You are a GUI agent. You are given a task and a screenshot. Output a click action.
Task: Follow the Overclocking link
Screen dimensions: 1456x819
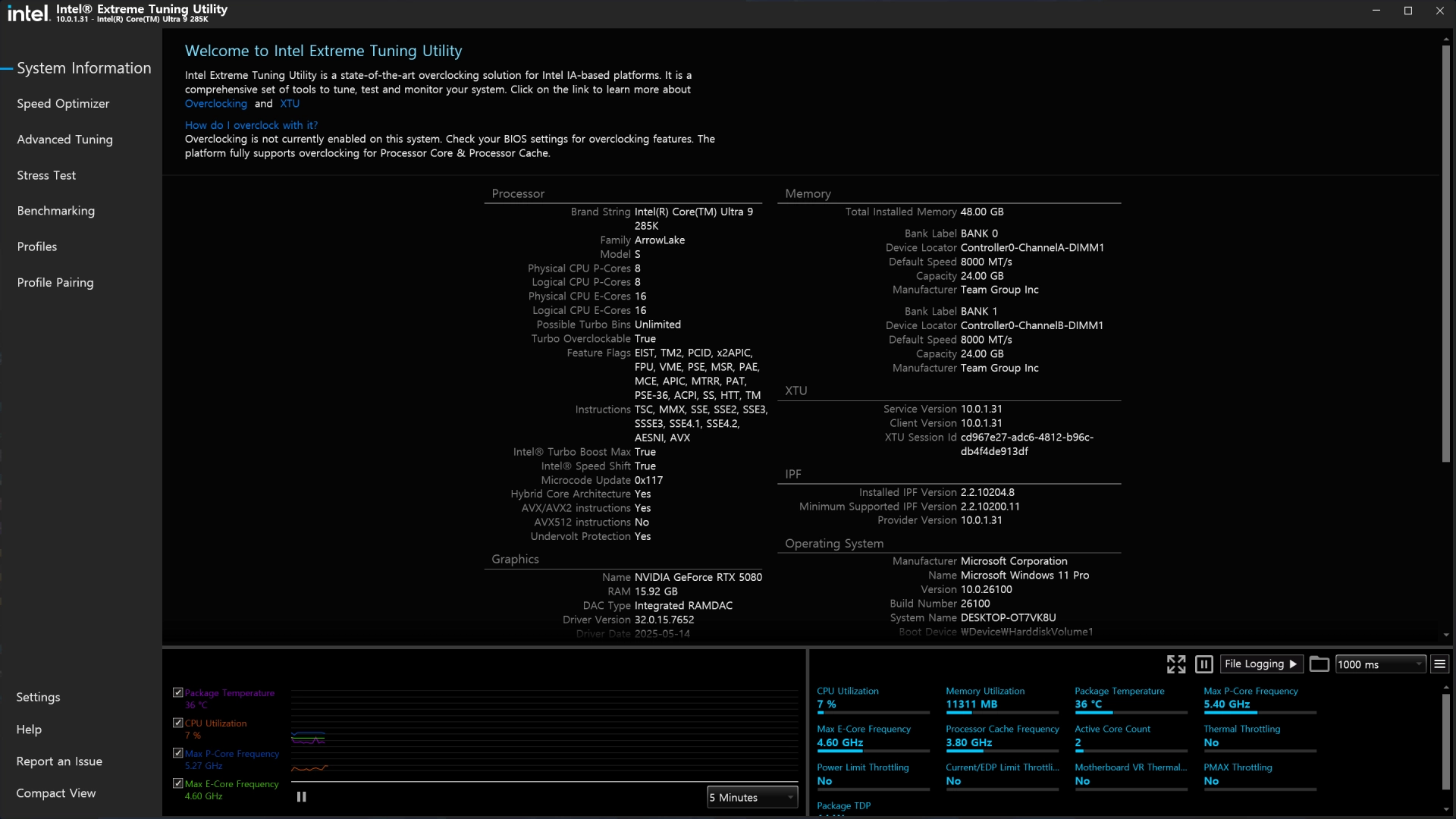coord(215,104)
